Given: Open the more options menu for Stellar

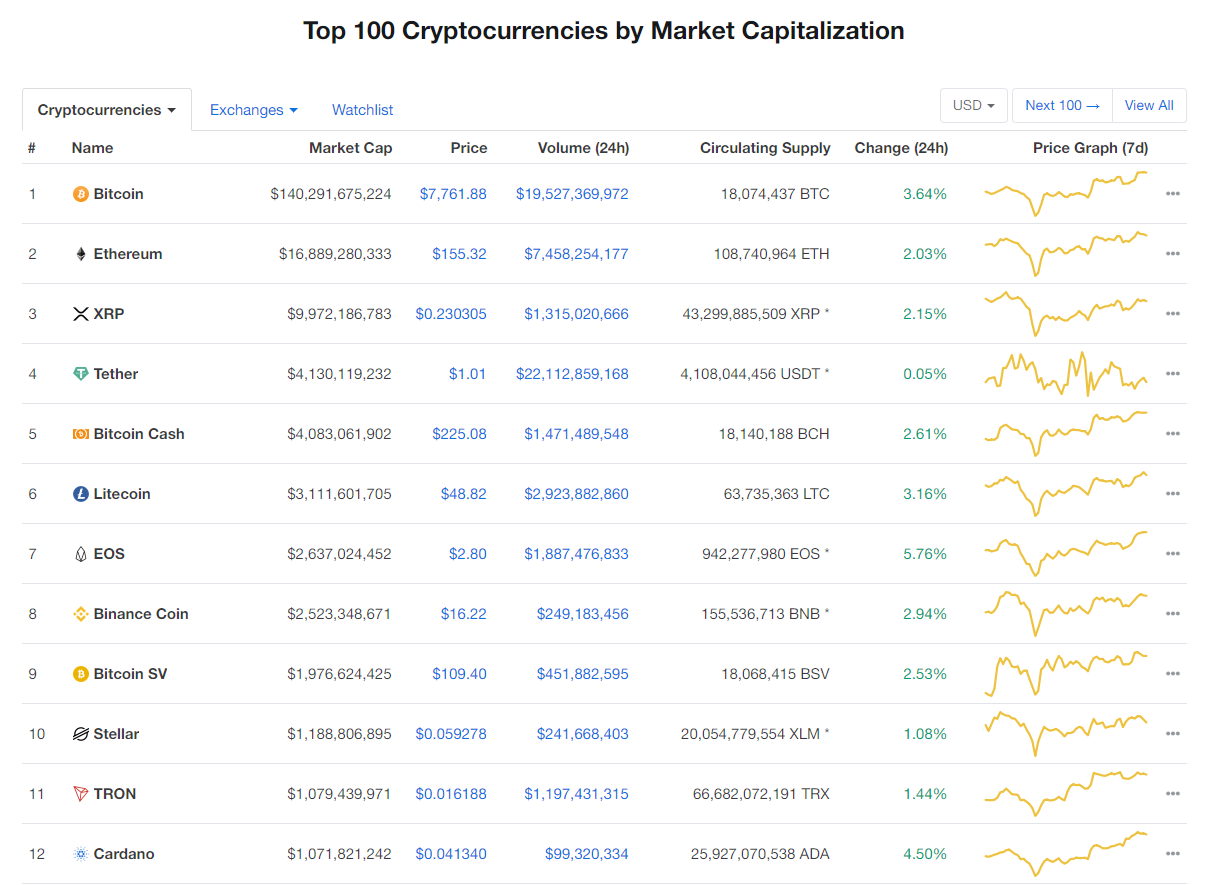Looking at the screenshot, I should click(1173, 734).
